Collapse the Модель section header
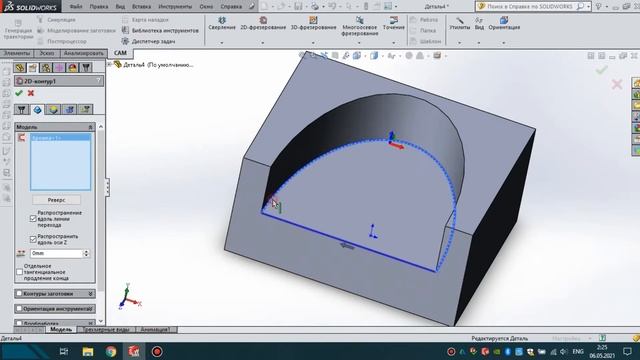This screenshot has width=640, height=360. click(x=55, y=127)
